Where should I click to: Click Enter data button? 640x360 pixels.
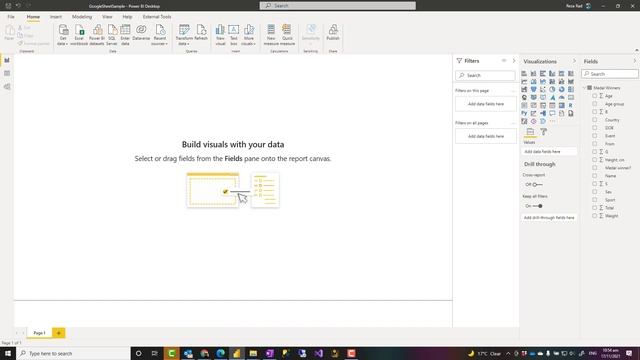pyautogui.click(x=125, y=35)
